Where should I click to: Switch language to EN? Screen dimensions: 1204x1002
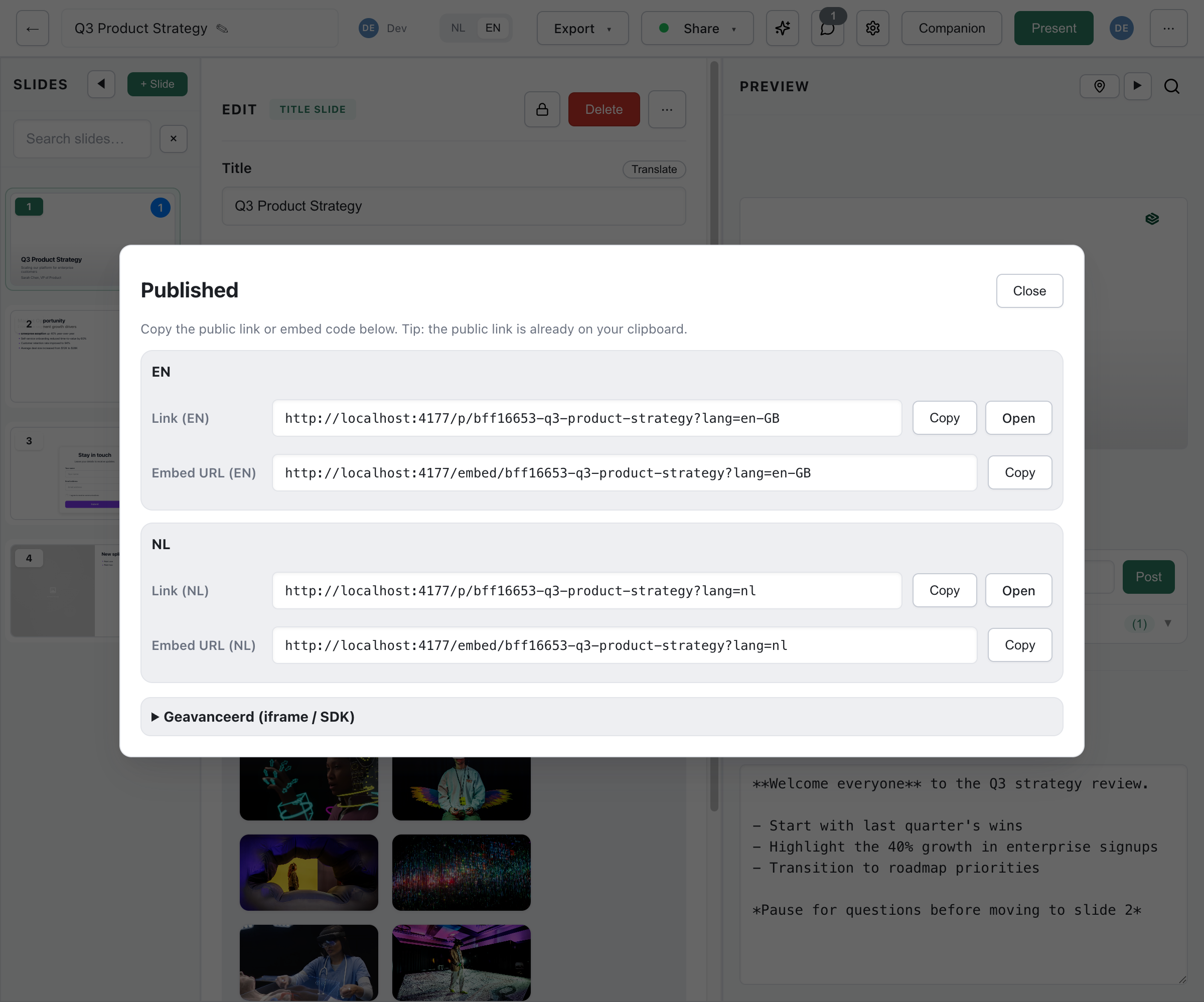click(493, 28)
